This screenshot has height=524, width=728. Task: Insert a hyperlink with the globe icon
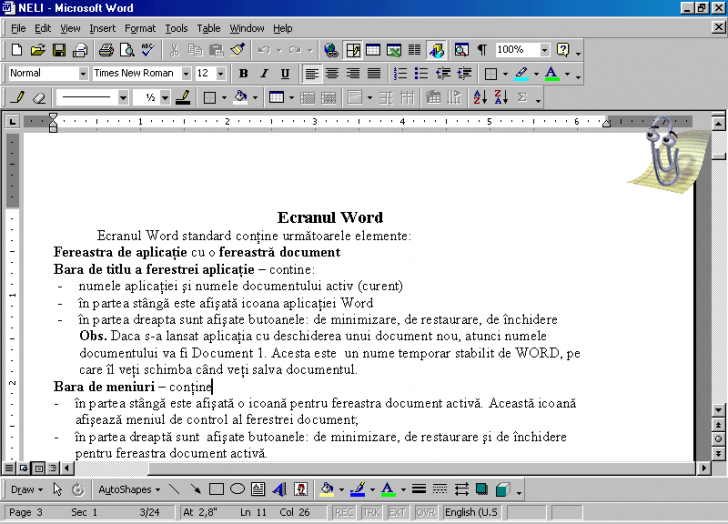331,50
